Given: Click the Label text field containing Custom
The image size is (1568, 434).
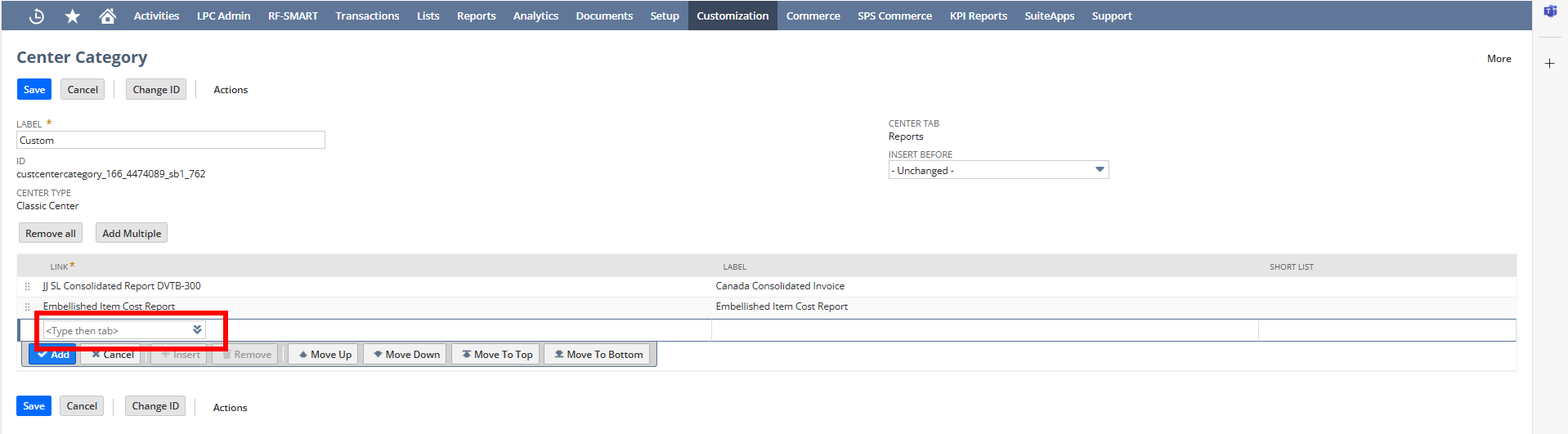Looking at the screenshot, I should (170, 141).
